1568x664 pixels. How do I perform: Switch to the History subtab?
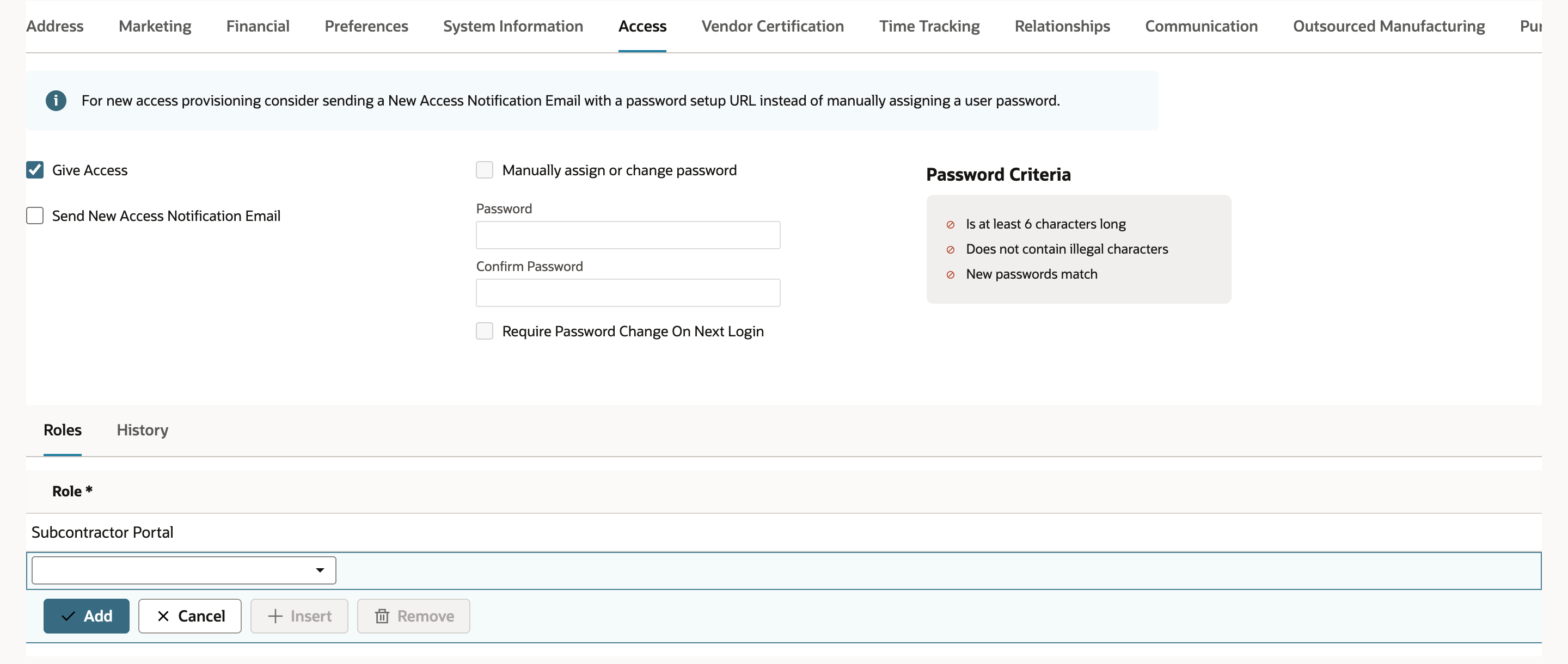143,429
